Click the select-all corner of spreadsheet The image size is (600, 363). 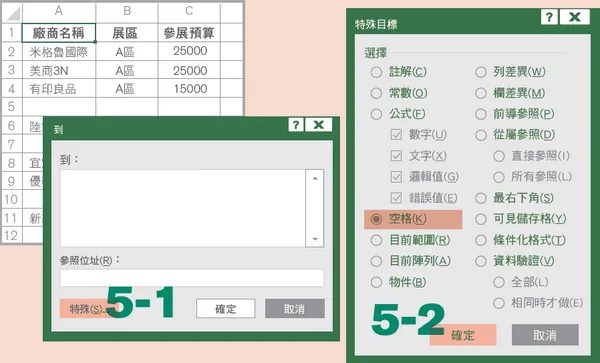coord(12,13)
